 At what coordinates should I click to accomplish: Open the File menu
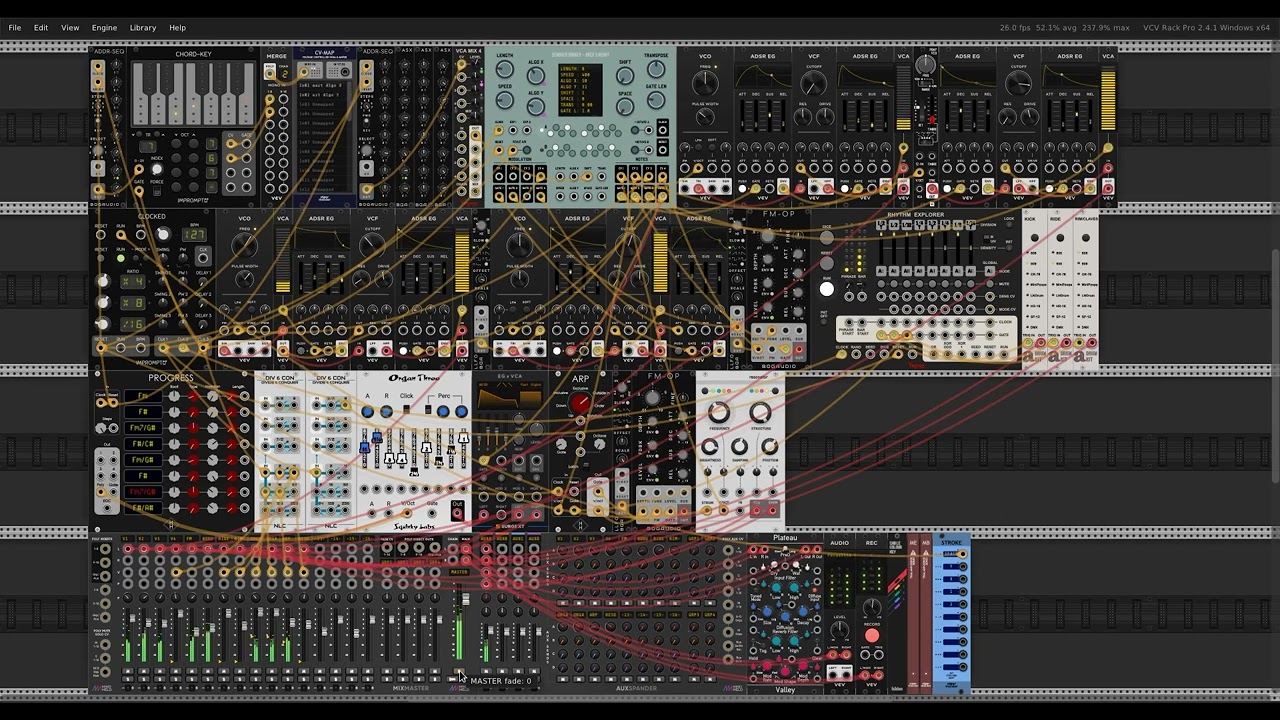[15, 27]
